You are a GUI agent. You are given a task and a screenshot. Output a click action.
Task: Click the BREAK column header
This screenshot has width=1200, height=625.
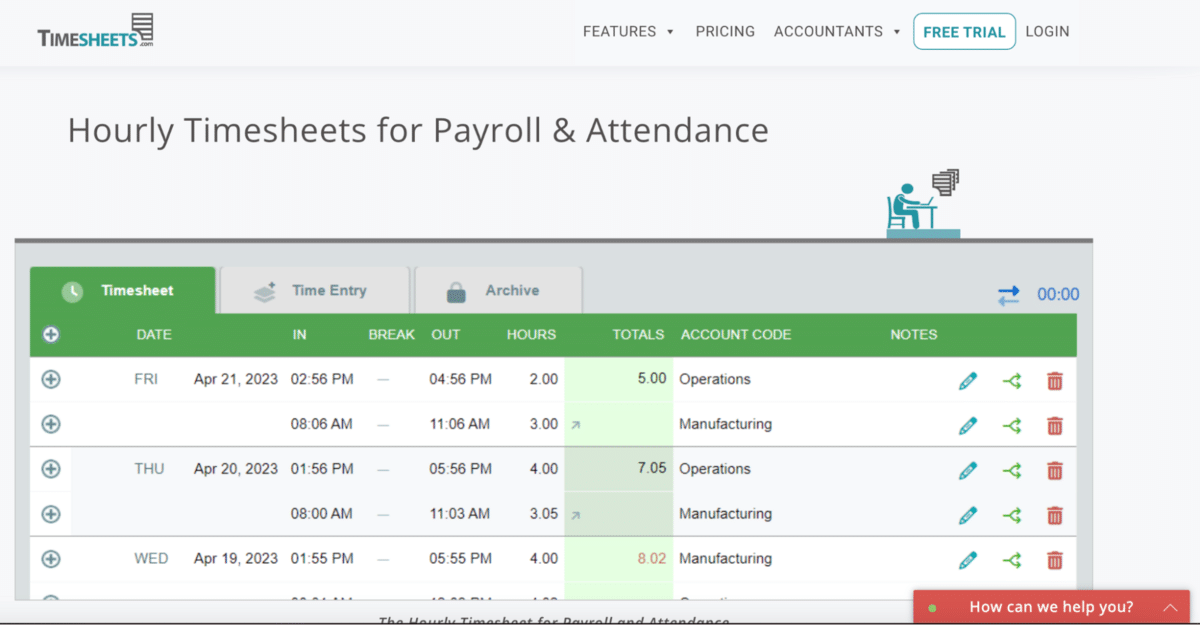392,335
